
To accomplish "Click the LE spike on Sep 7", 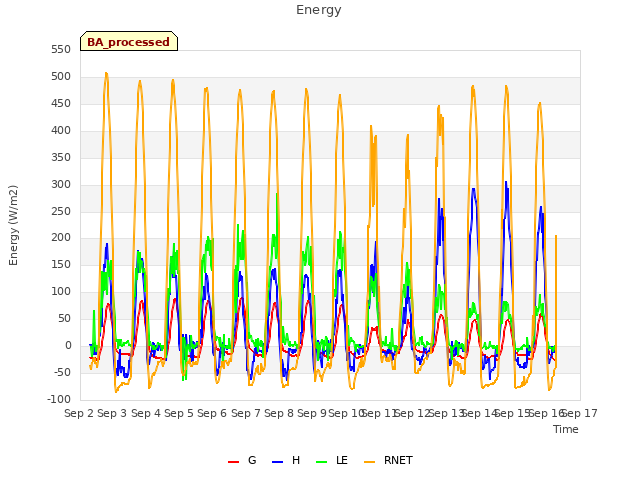I will tap(277, 194).
